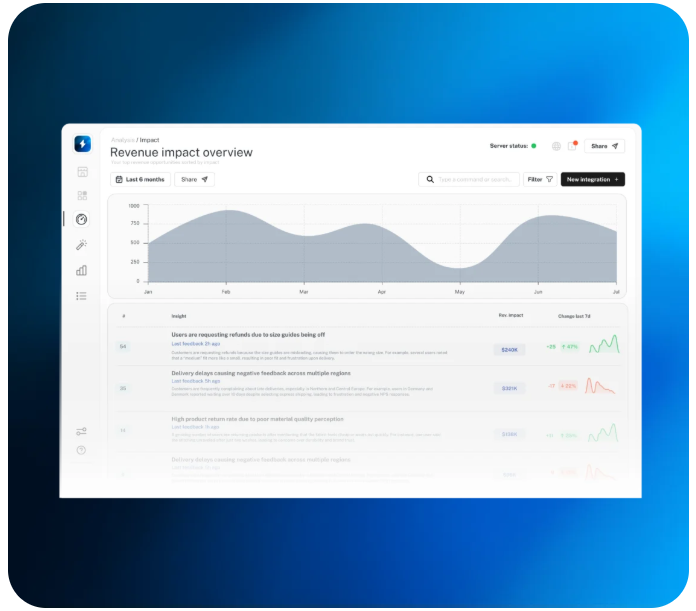Open the storefront icon in the sidebar
696x611 pixels.
[82, 171]
